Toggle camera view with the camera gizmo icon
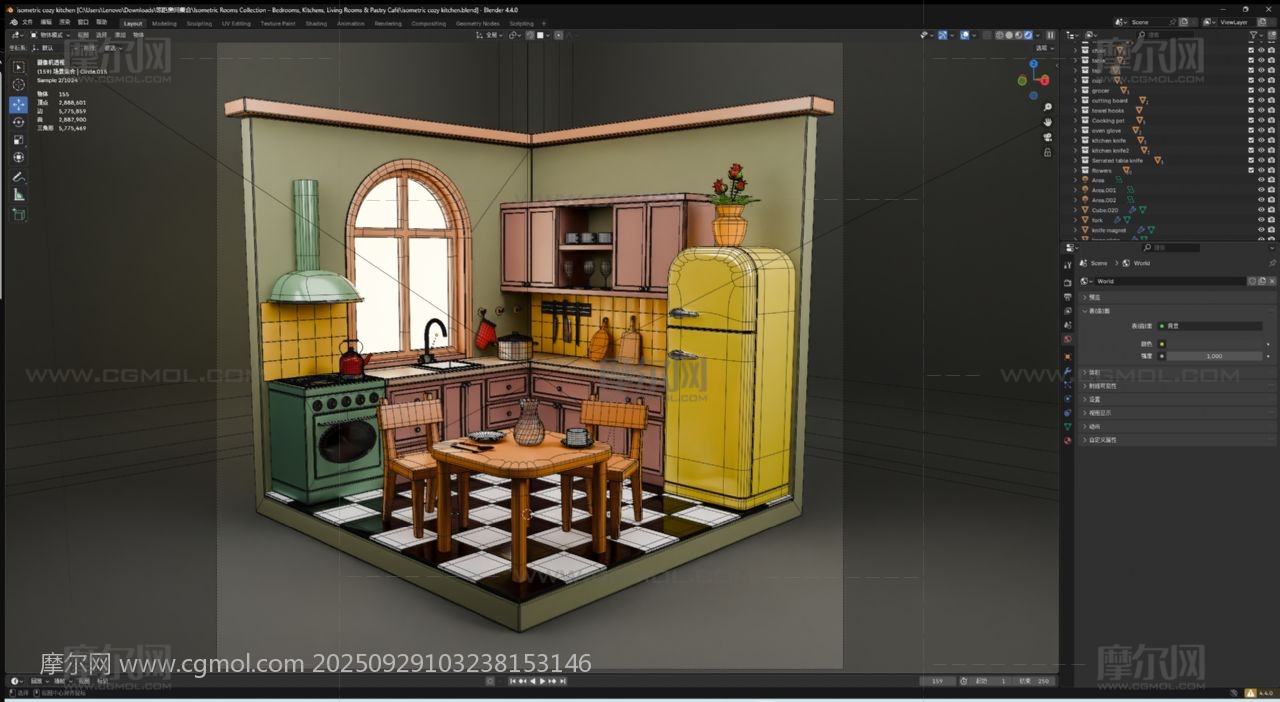The image size is (1280, 702). click(1047, 137)
